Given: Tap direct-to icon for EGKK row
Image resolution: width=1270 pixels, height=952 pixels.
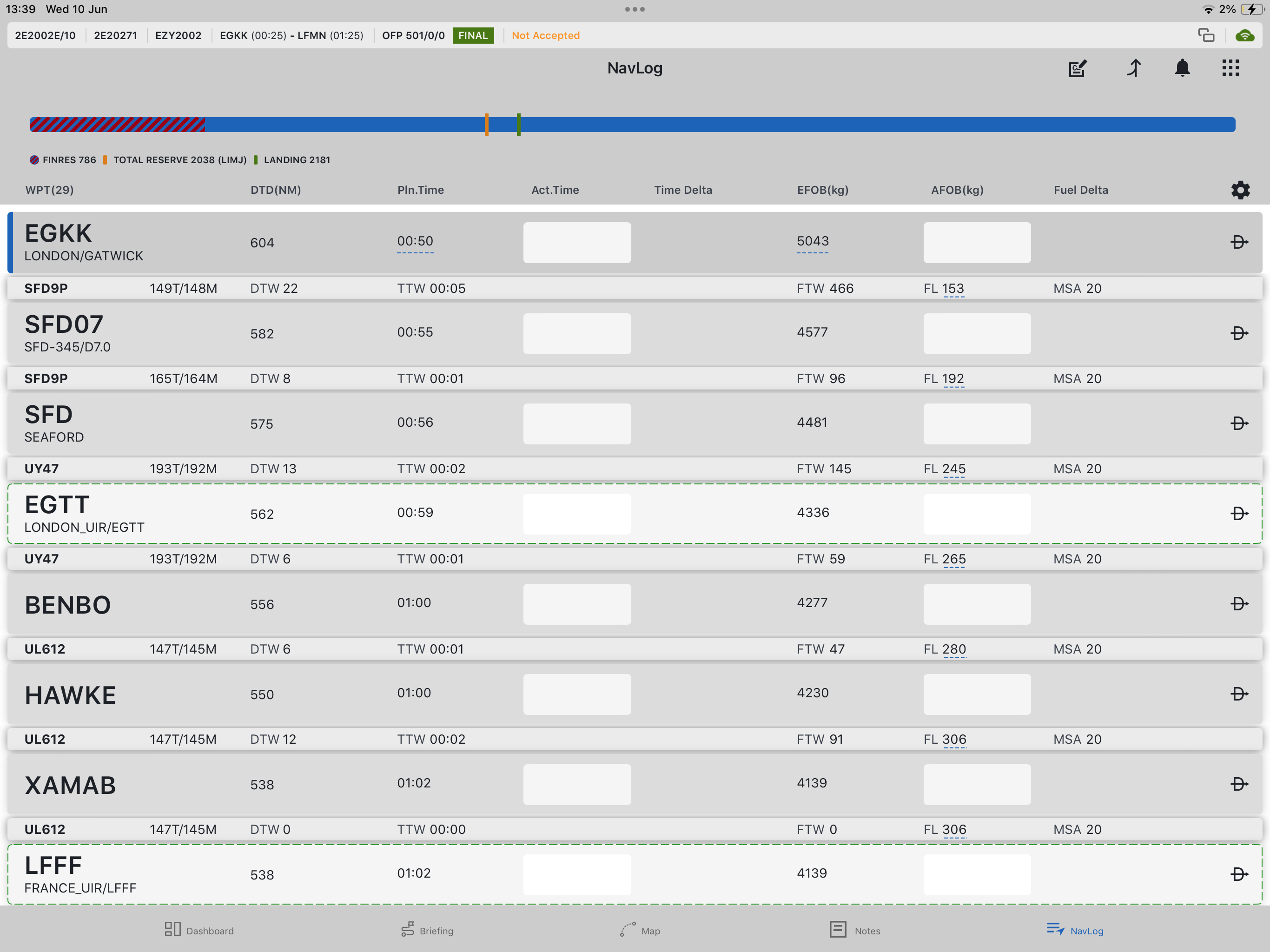Looking at the screenshot, I should click(1239, 242).
